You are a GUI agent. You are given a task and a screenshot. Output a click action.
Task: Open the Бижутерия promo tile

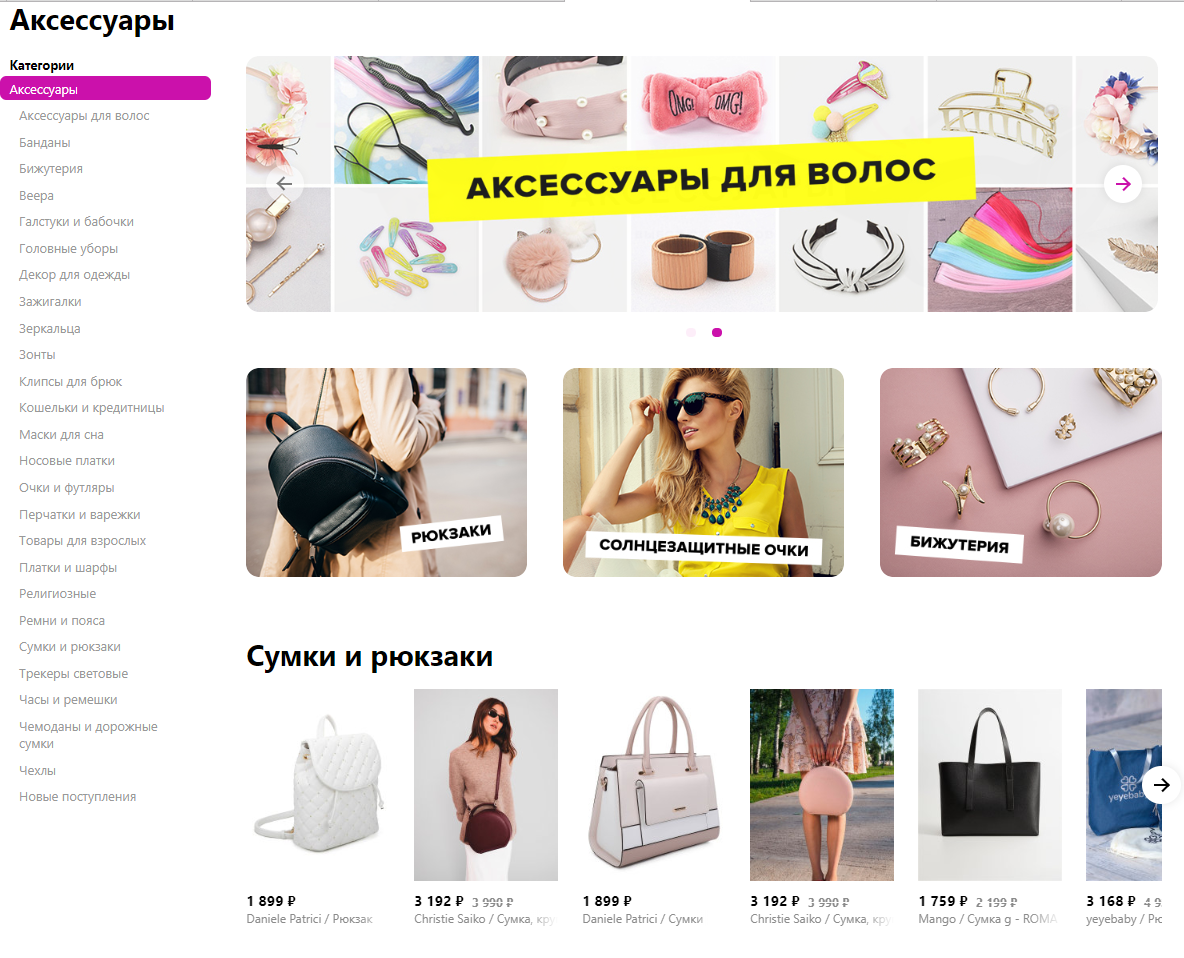(1020, 473)
